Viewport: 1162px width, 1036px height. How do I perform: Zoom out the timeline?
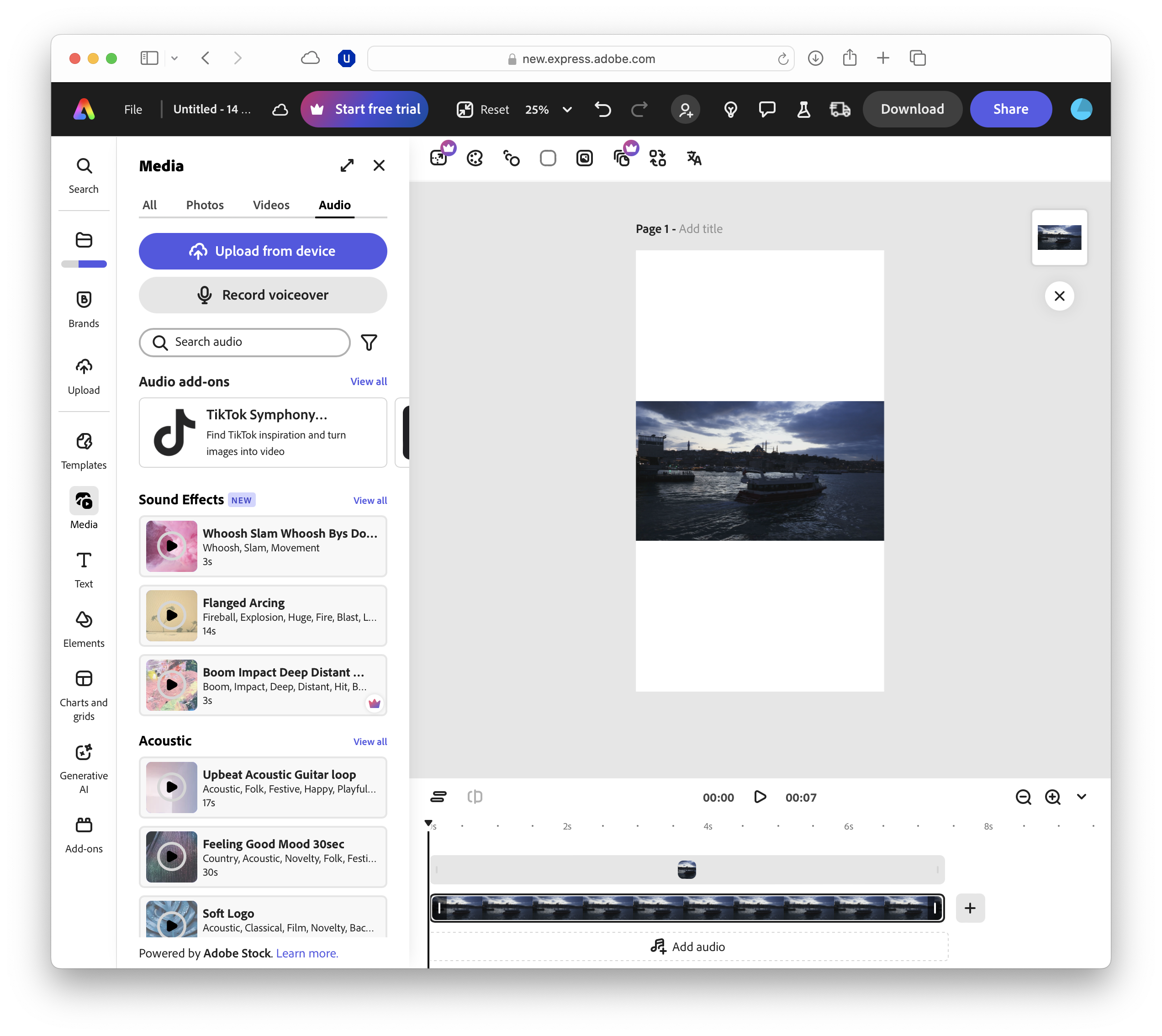tap(1024, 797)
